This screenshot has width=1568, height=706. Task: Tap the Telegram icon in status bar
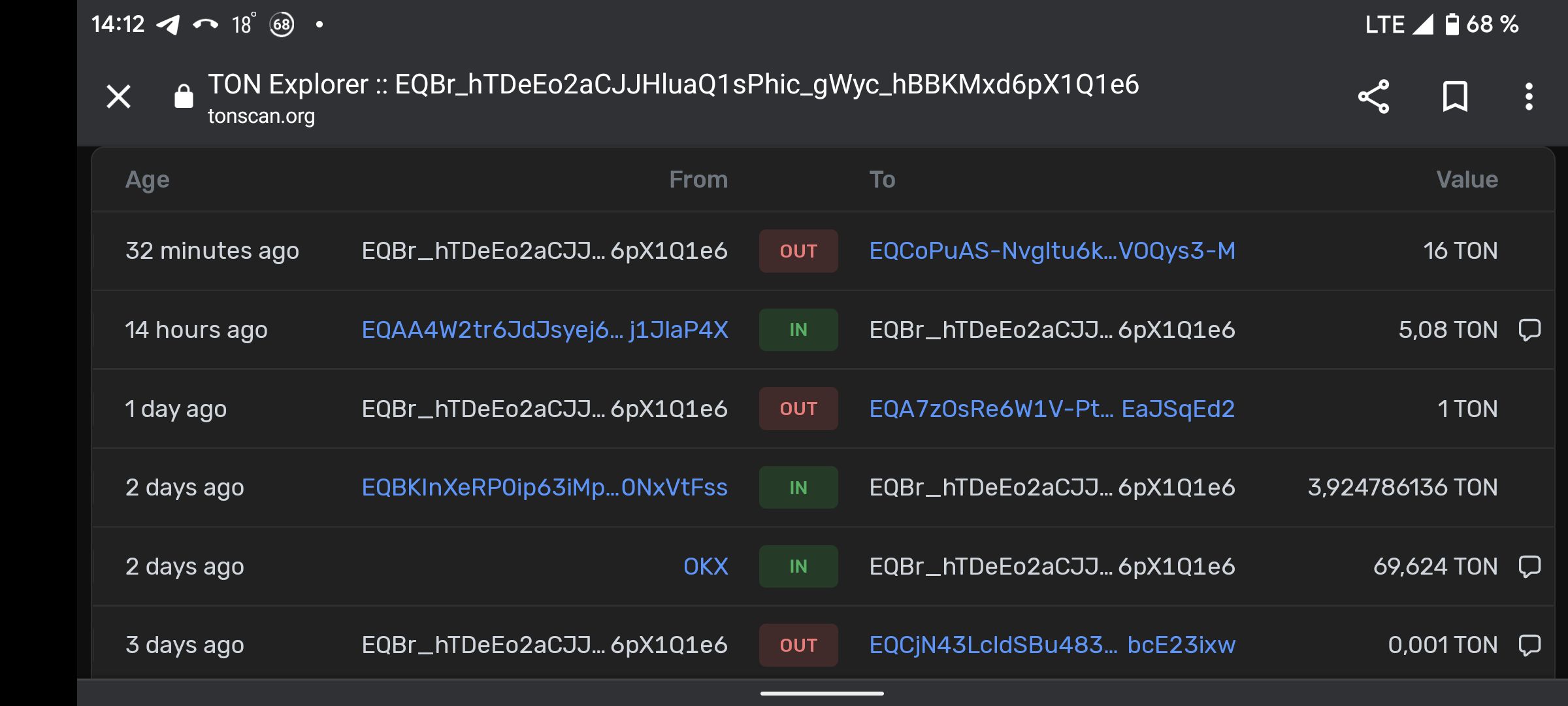click(x=169, y=25)
